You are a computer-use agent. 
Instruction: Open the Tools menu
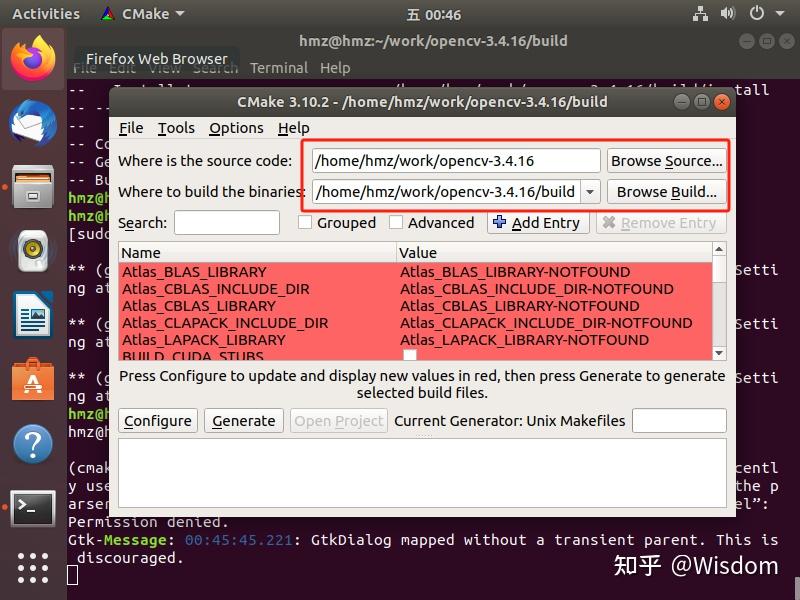(x=176, y=128)
